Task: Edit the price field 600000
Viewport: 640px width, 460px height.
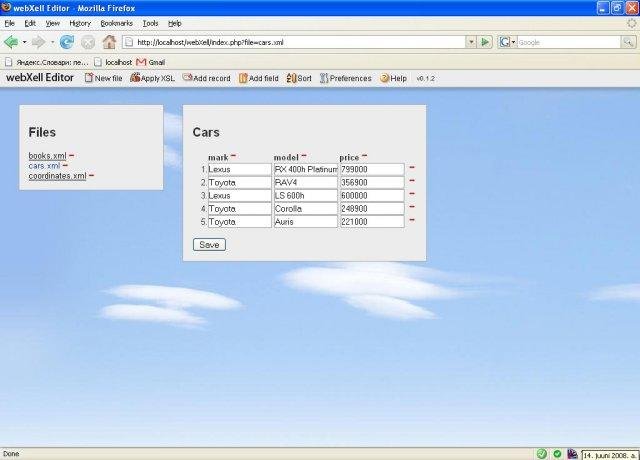Action: tap(372, 196)
